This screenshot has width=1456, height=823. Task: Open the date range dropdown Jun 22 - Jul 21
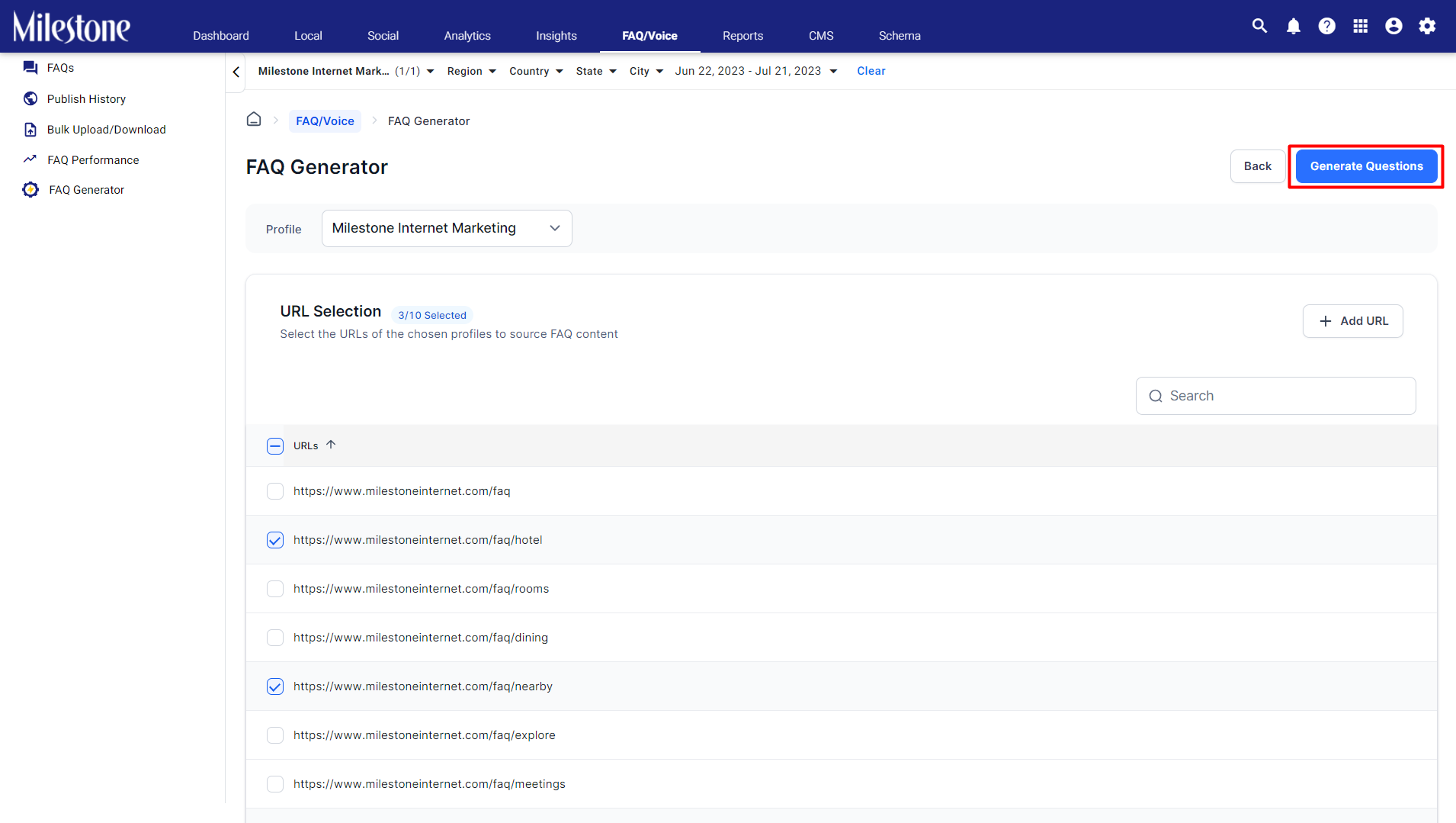point(756,71)
